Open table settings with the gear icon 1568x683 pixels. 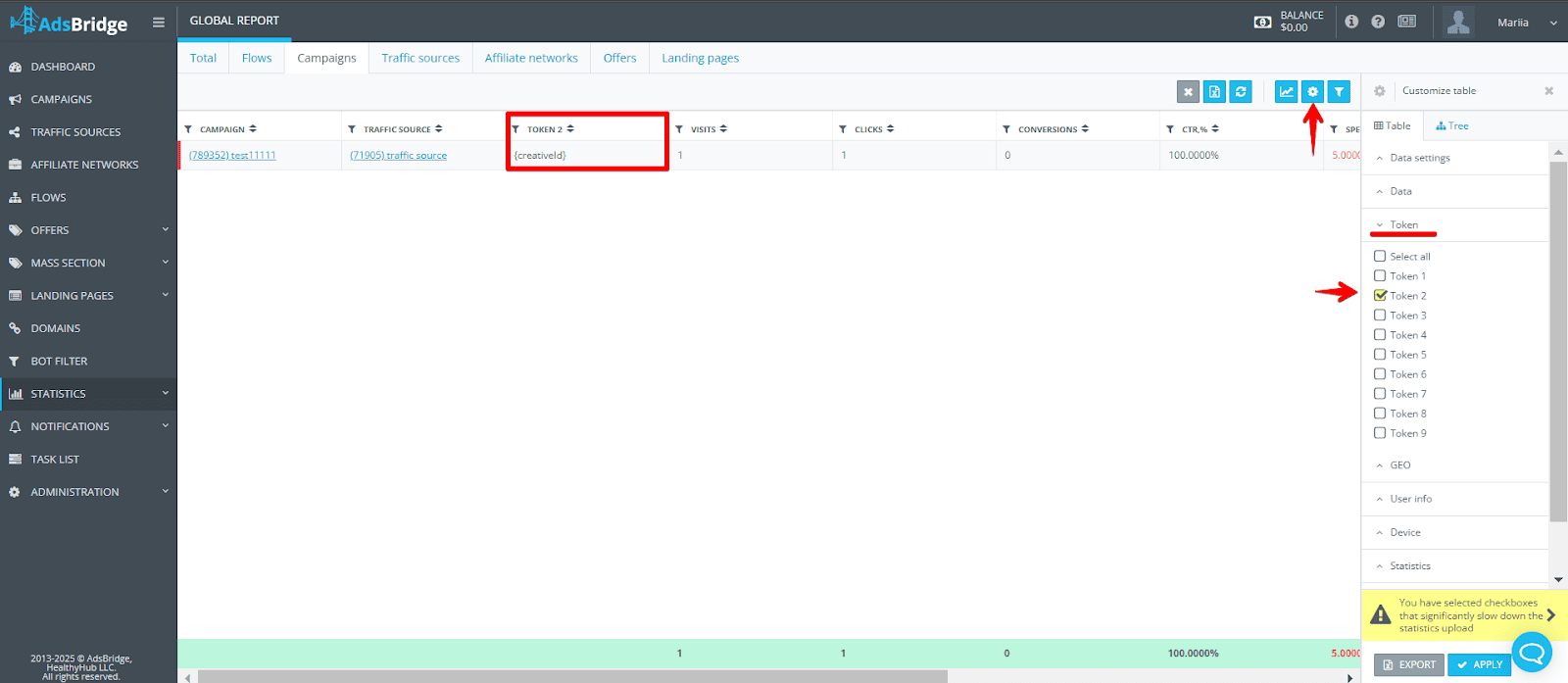(1312, 91)
